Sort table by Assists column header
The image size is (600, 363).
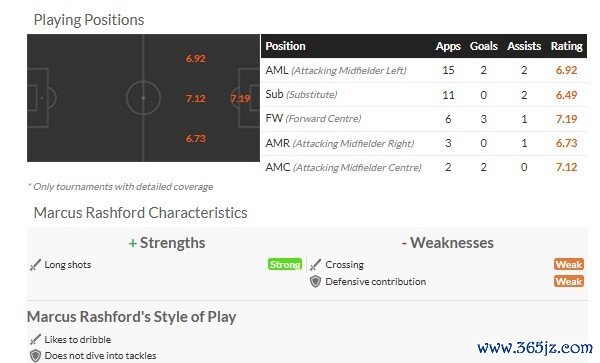[524, 46]
